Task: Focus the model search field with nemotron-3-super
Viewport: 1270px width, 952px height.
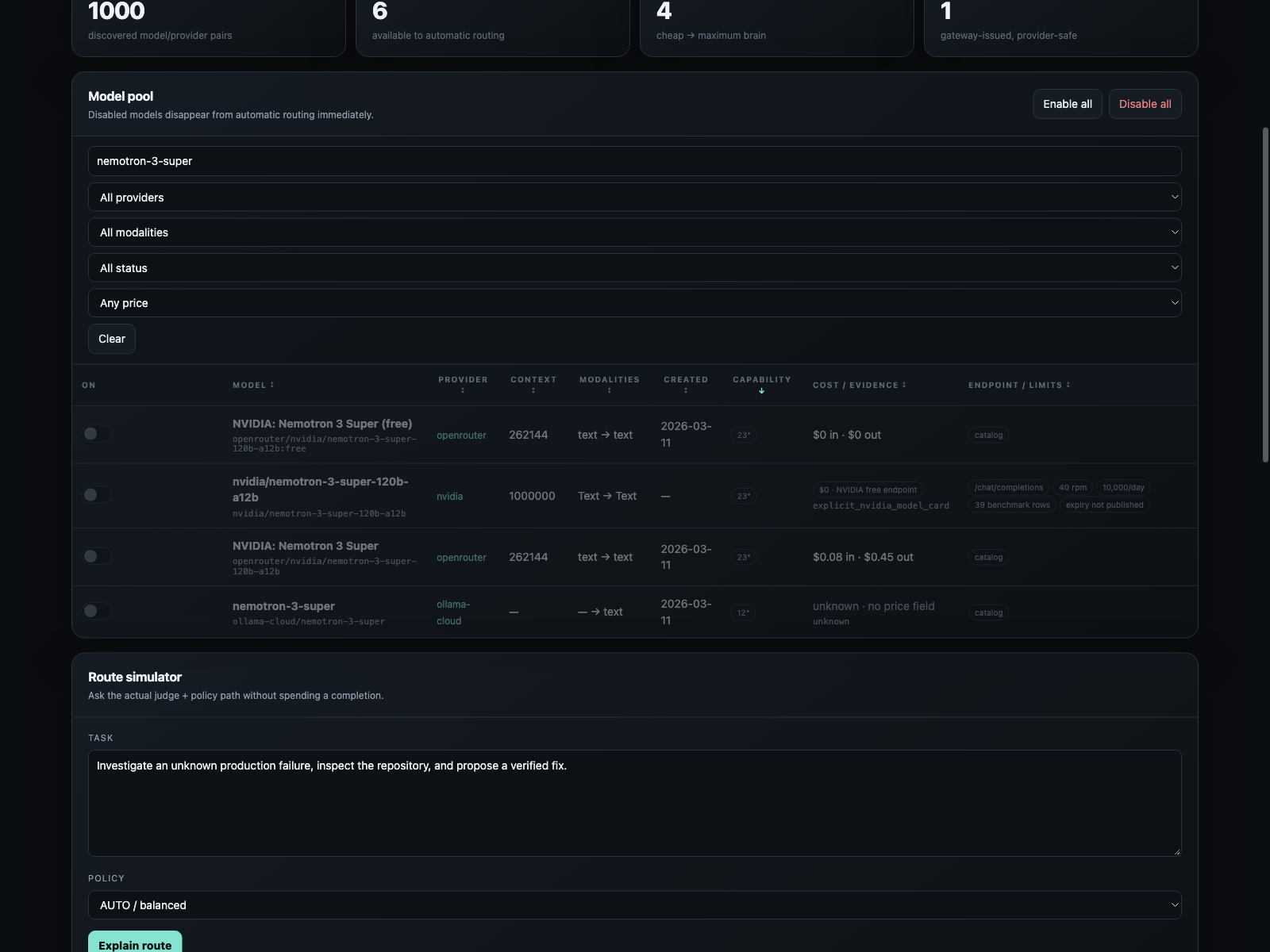Action: point(634,161)
